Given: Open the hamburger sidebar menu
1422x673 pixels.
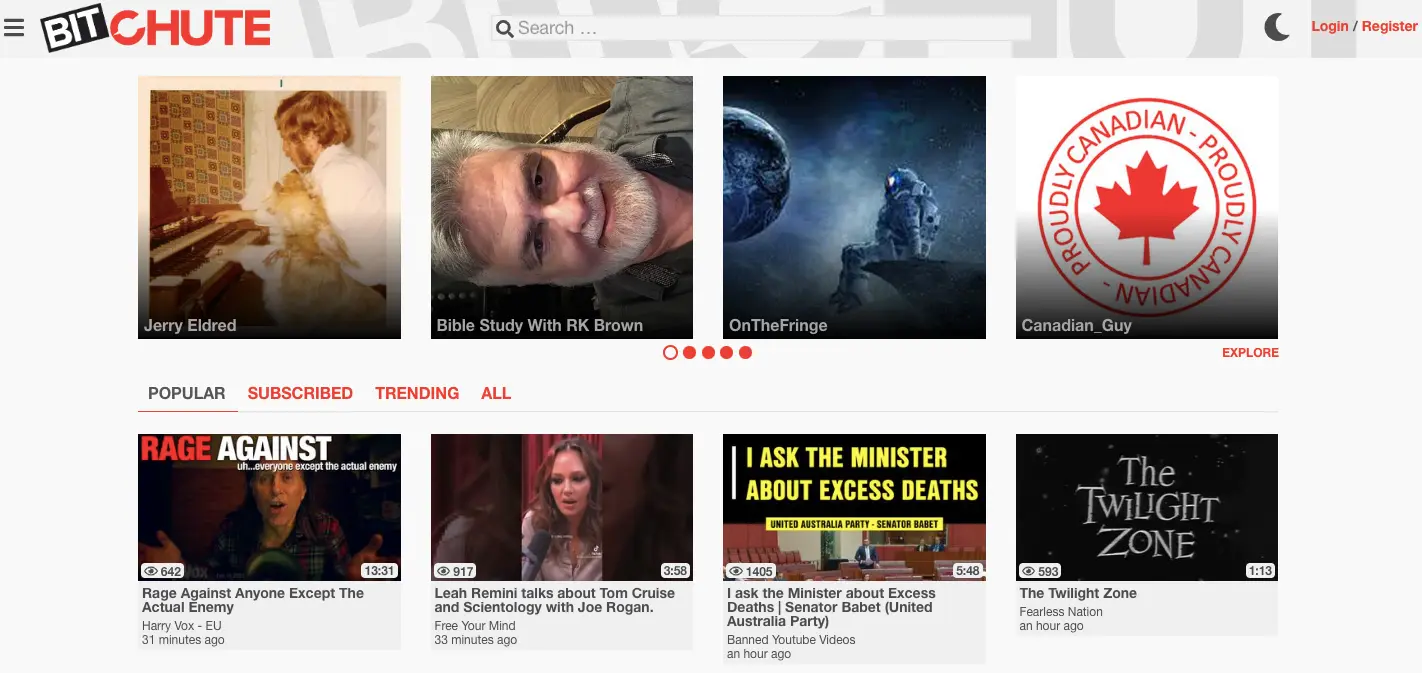Looking at the screenshot, I should pos(14,27).
